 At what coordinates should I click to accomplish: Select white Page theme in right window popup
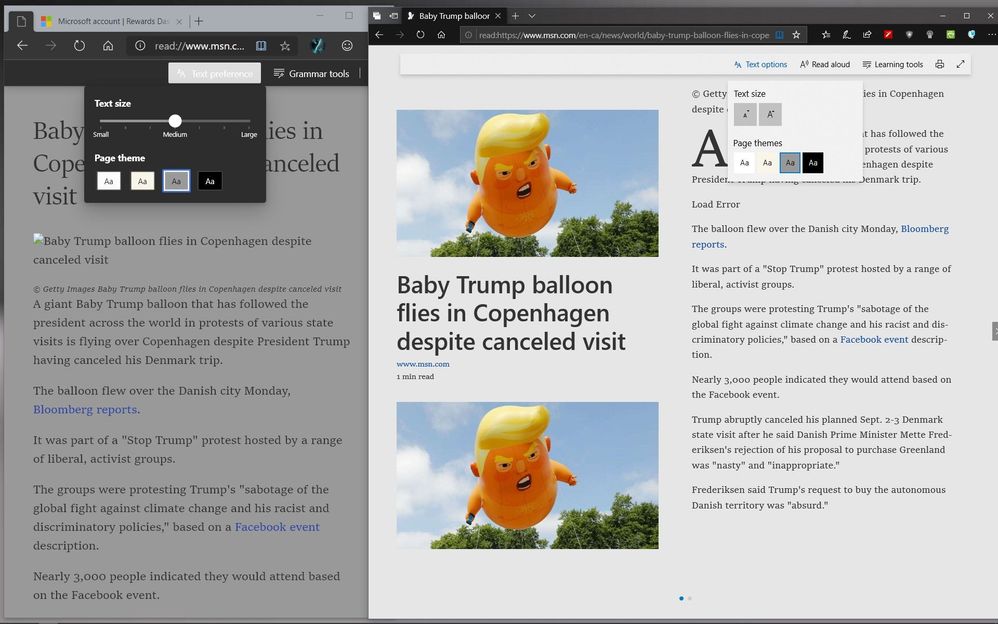(x=744, y=162)
